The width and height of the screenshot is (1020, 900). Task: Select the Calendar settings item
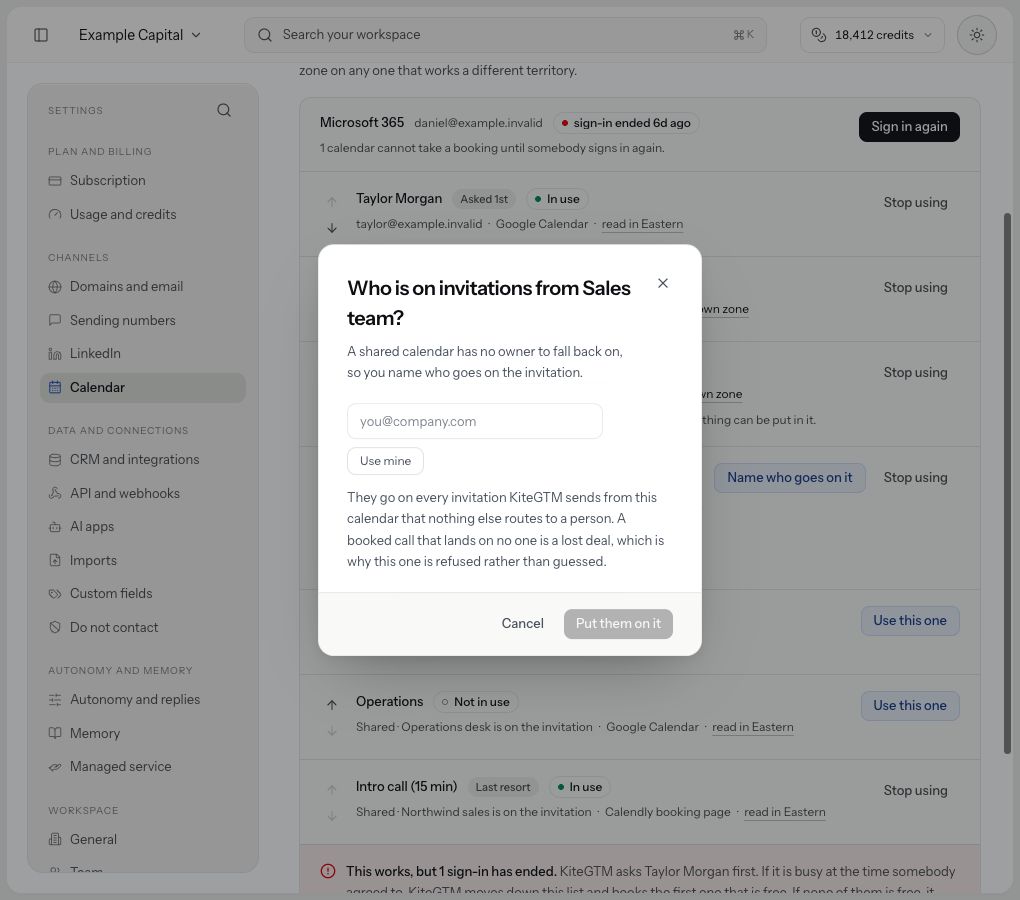click(x=143, y=388)
